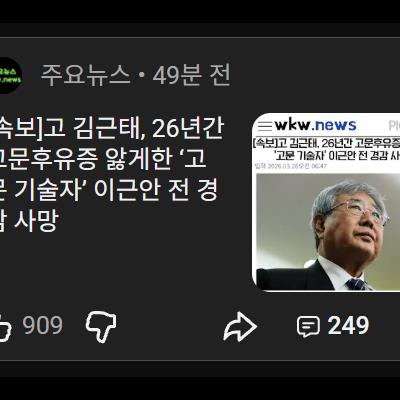Like the post with the thumbs-up icon

(x=5, y=327)
